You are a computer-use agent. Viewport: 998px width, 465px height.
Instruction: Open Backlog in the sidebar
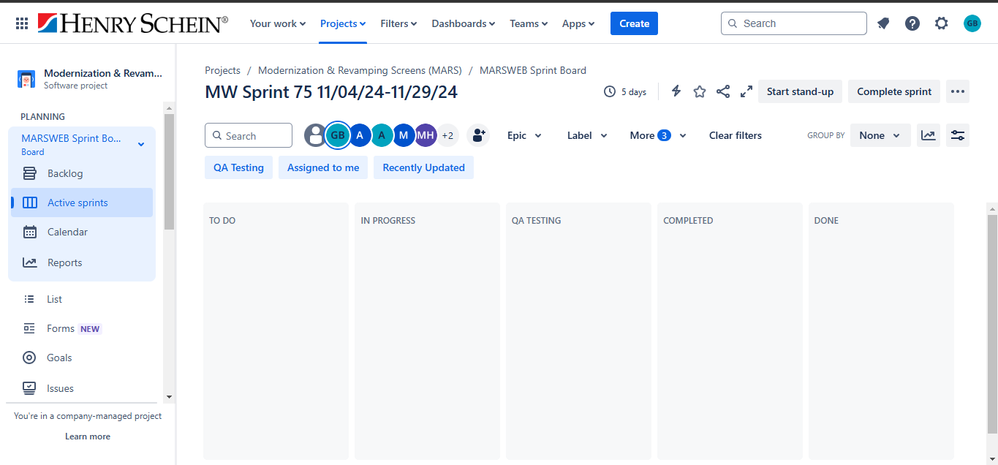pyautogui.click(x=81, y=173)
